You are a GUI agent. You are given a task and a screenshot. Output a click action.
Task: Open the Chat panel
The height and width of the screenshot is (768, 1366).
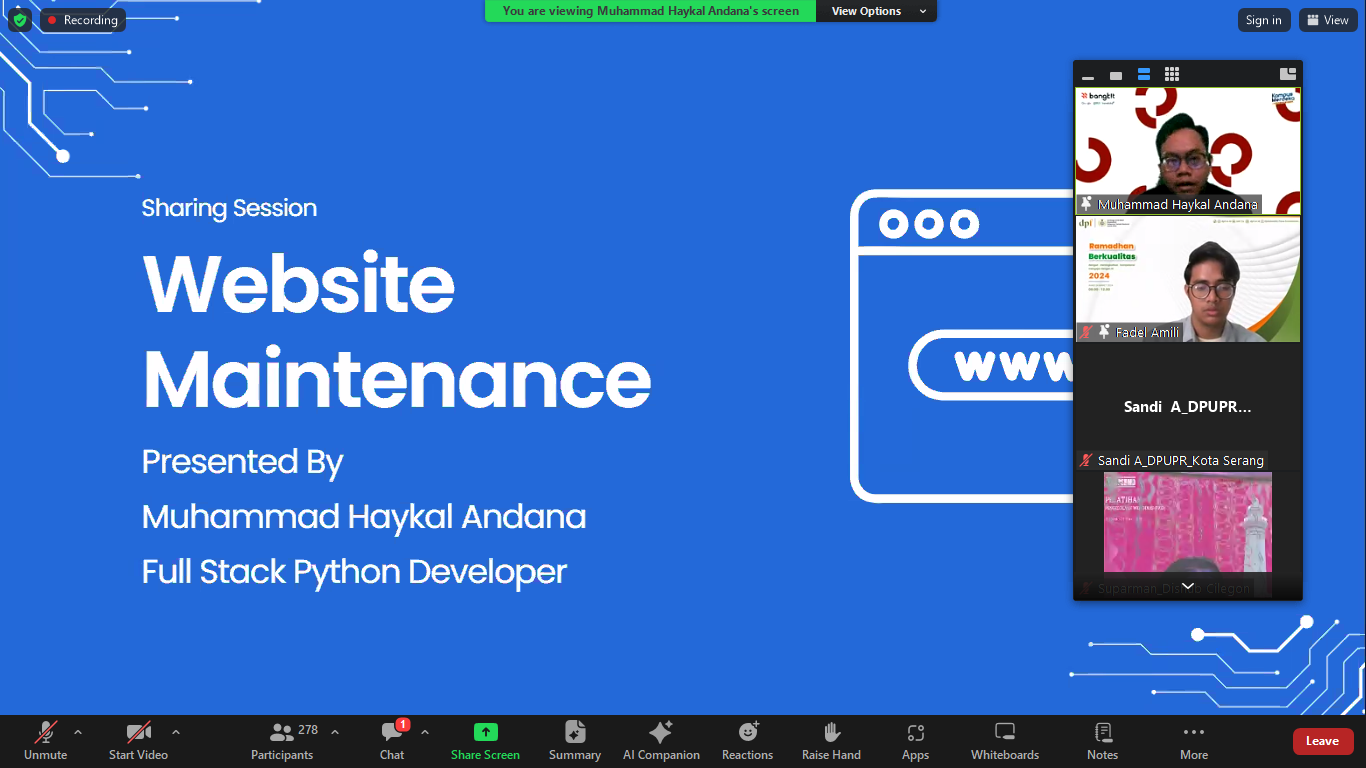click(x=392, y=741)
